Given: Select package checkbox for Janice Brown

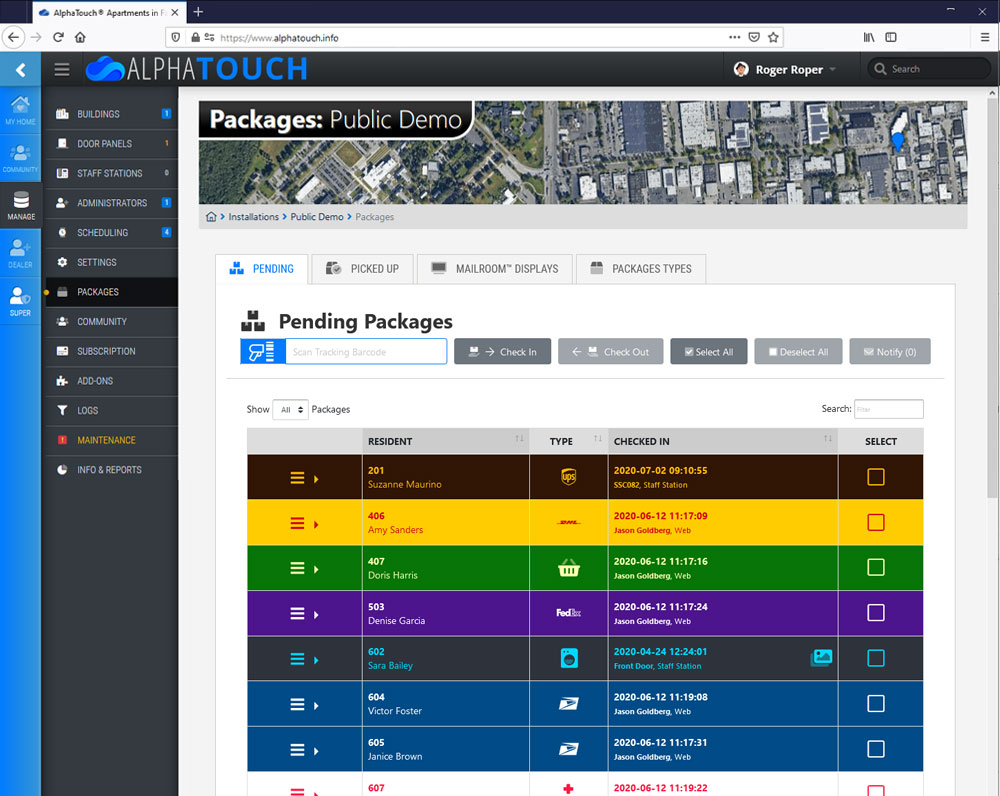Looking at the screenshot, I should pyautogui.click(x=876, y=749).
